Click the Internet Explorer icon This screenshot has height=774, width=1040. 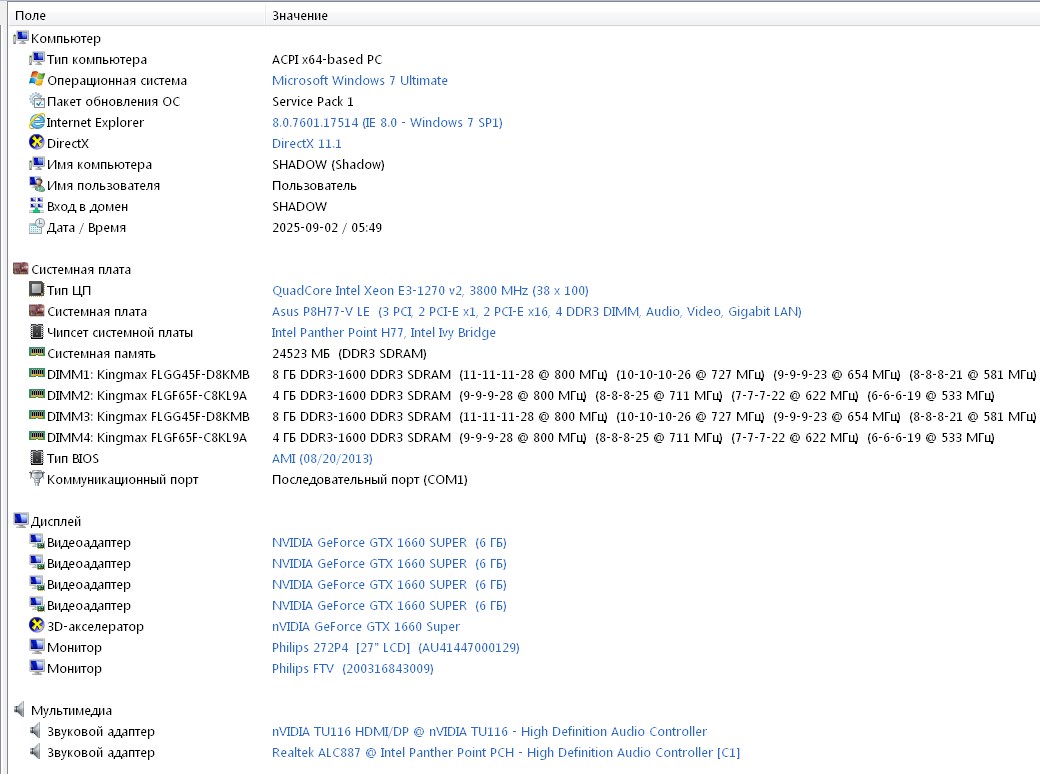tap(36, 122)
